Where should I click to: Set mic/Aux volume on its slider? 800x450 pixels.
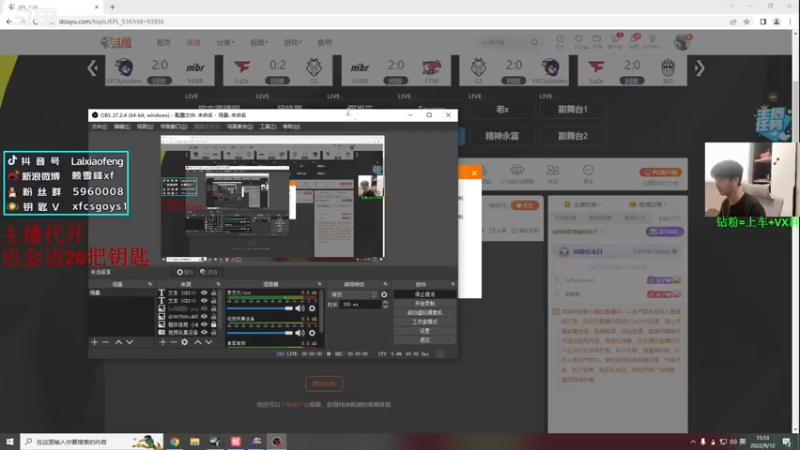point(260,308)
